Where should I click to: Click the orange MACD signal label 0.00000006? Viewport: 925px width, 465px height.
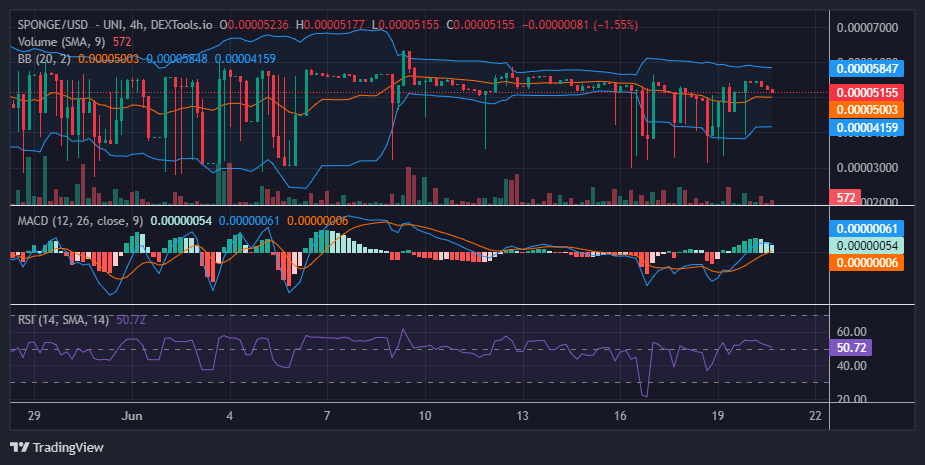tap(866, 263)
